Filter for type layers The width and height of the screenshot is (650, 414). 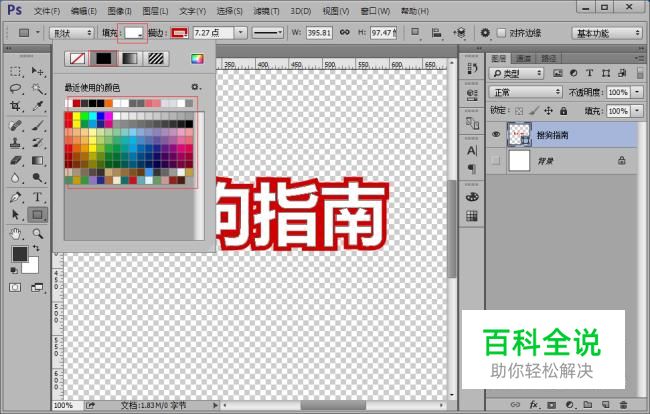(x=589, y=73)
